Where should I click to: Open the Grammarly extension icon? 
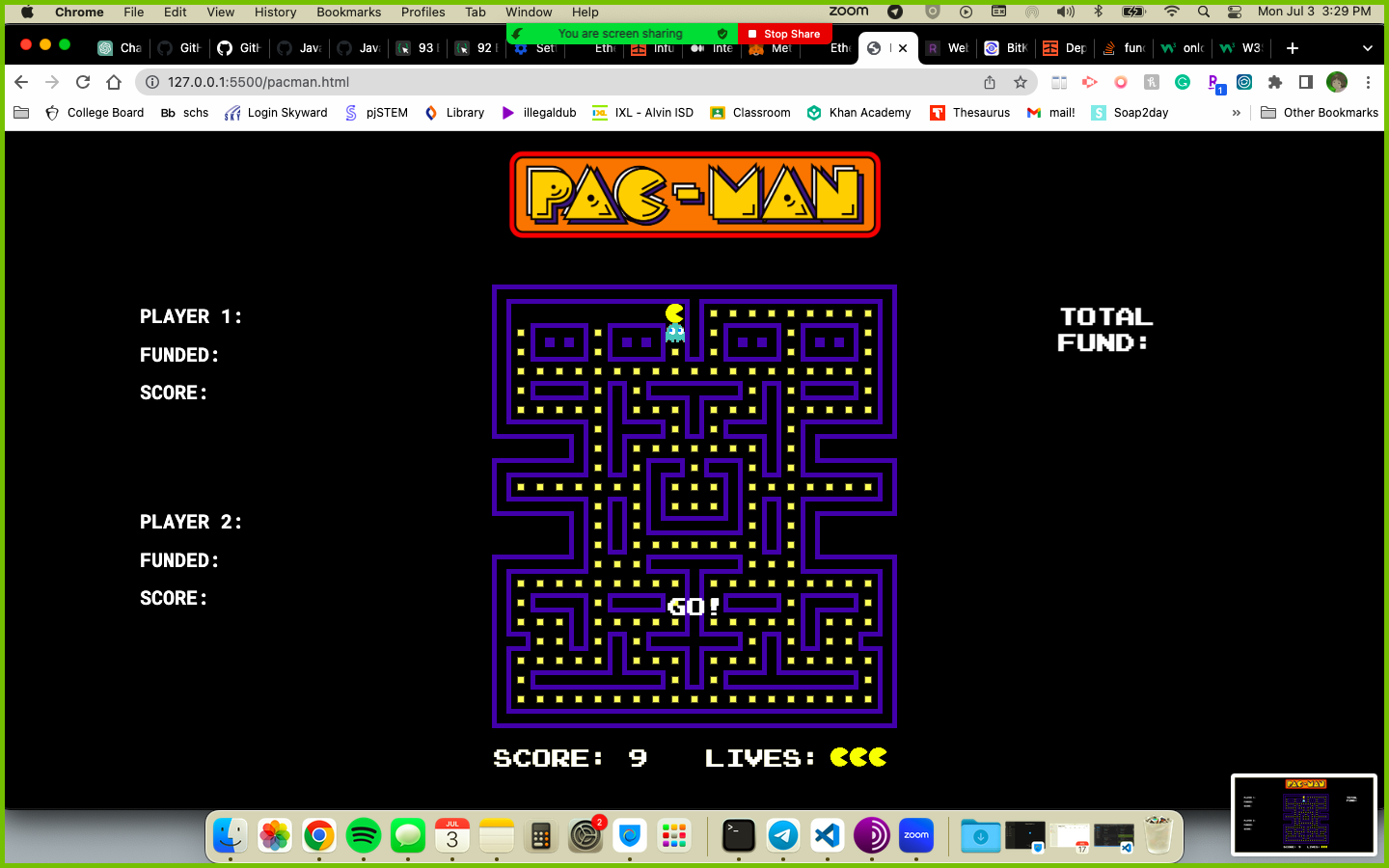pos(1183,82)
